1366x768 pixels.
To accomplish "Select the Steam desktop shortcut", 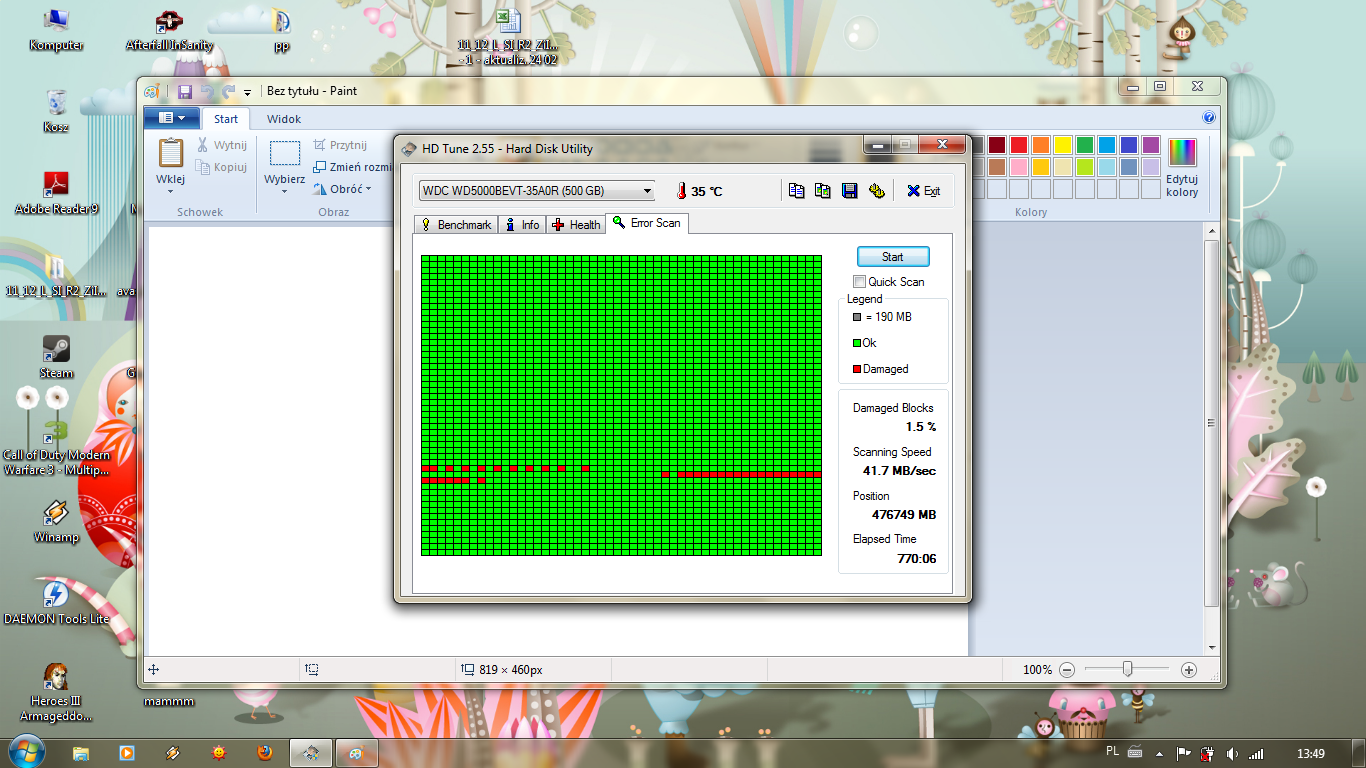I will tap(56, 357).
